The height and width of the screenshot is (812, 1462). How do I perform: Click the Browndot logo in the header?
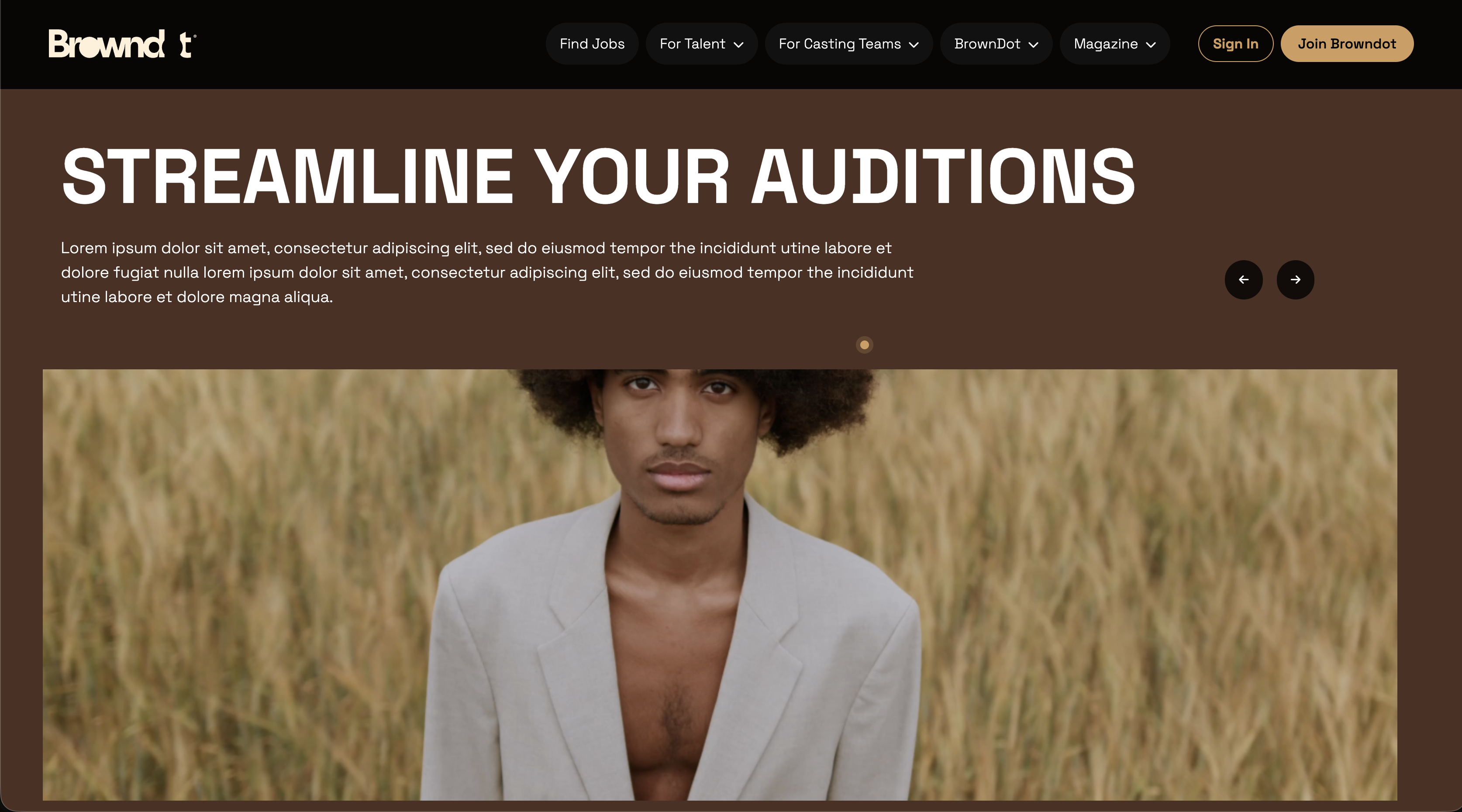point(122,44)
